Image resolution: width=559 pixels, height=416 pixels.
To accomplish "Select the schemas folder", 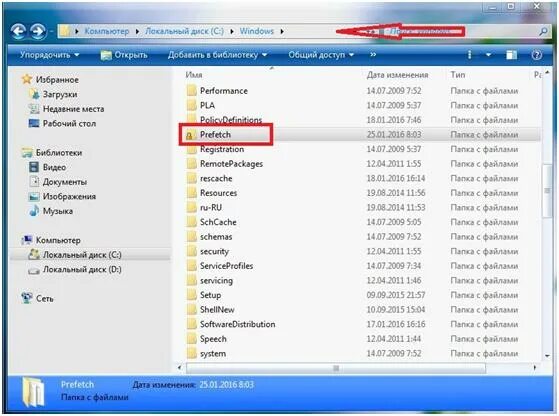I will pyautogui.click(x=216, y=237).
